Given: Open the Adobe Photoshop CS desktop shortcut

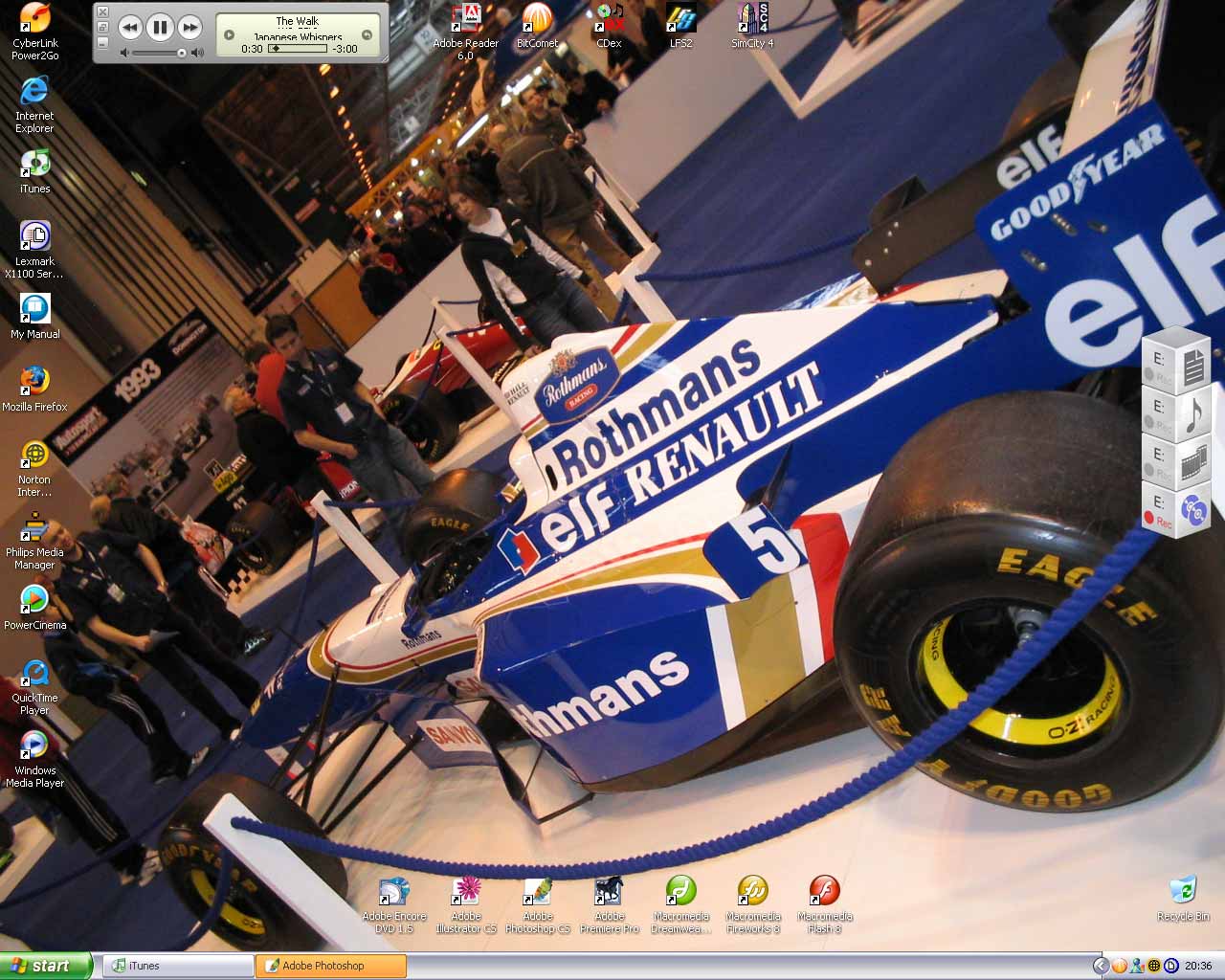Looking at the screenshot, I should click(x=538, y=905).
